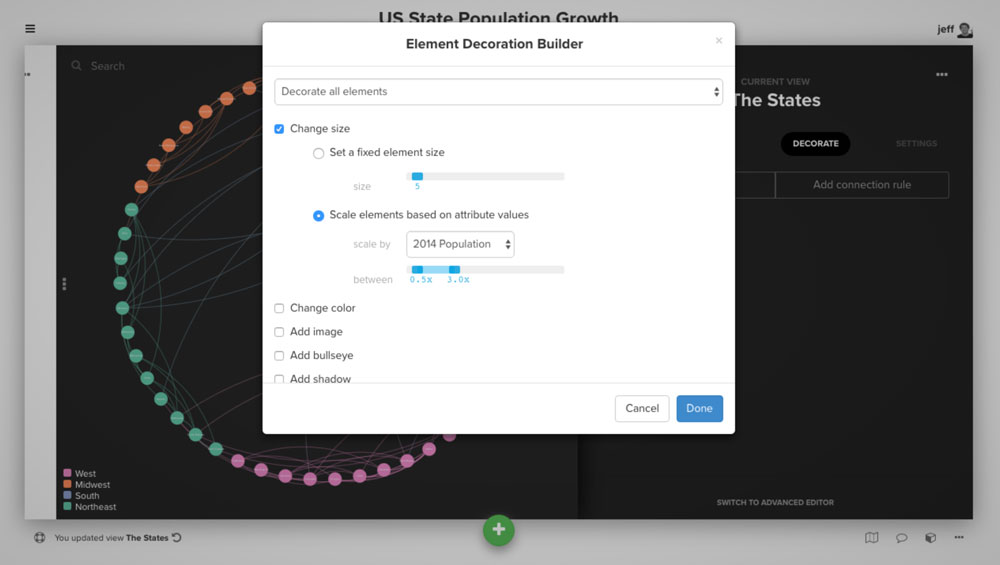Open the map icon in the bottom bar

[x=872, y=538]
